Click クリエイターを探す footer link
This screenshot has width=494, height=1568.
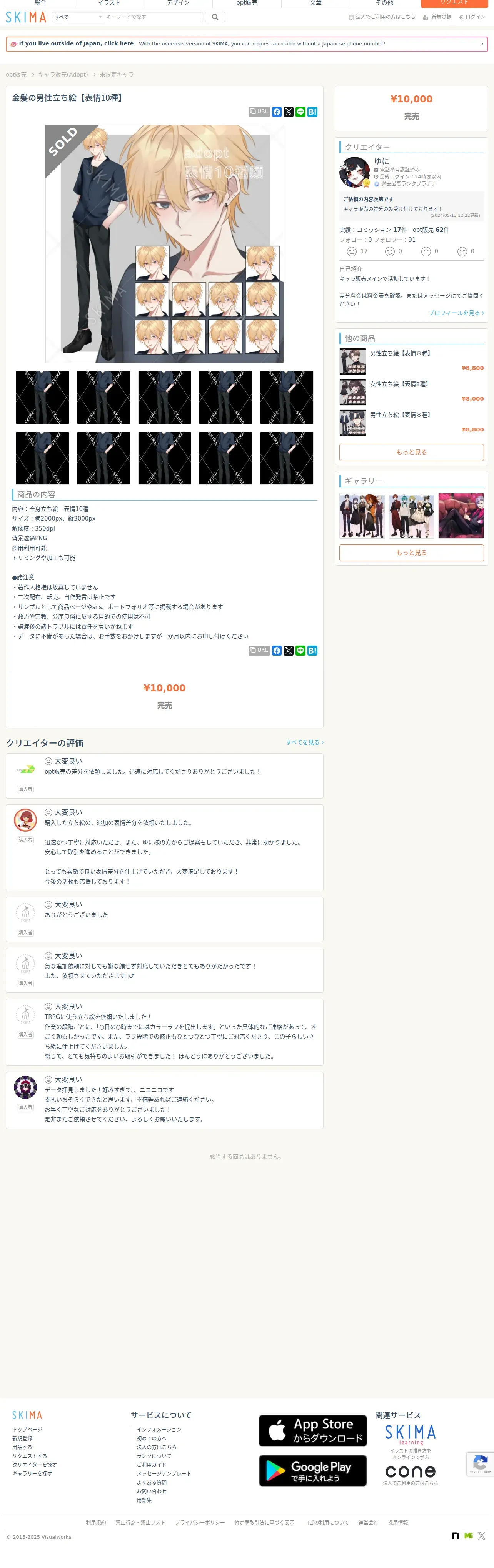click(35, 1465)
